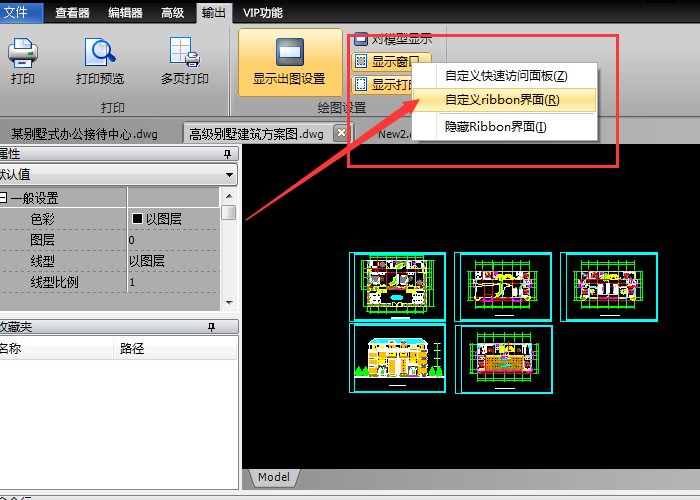
Task: Click the 图层 value field 0
Action: pyautogui.click(x=174, y=240)
